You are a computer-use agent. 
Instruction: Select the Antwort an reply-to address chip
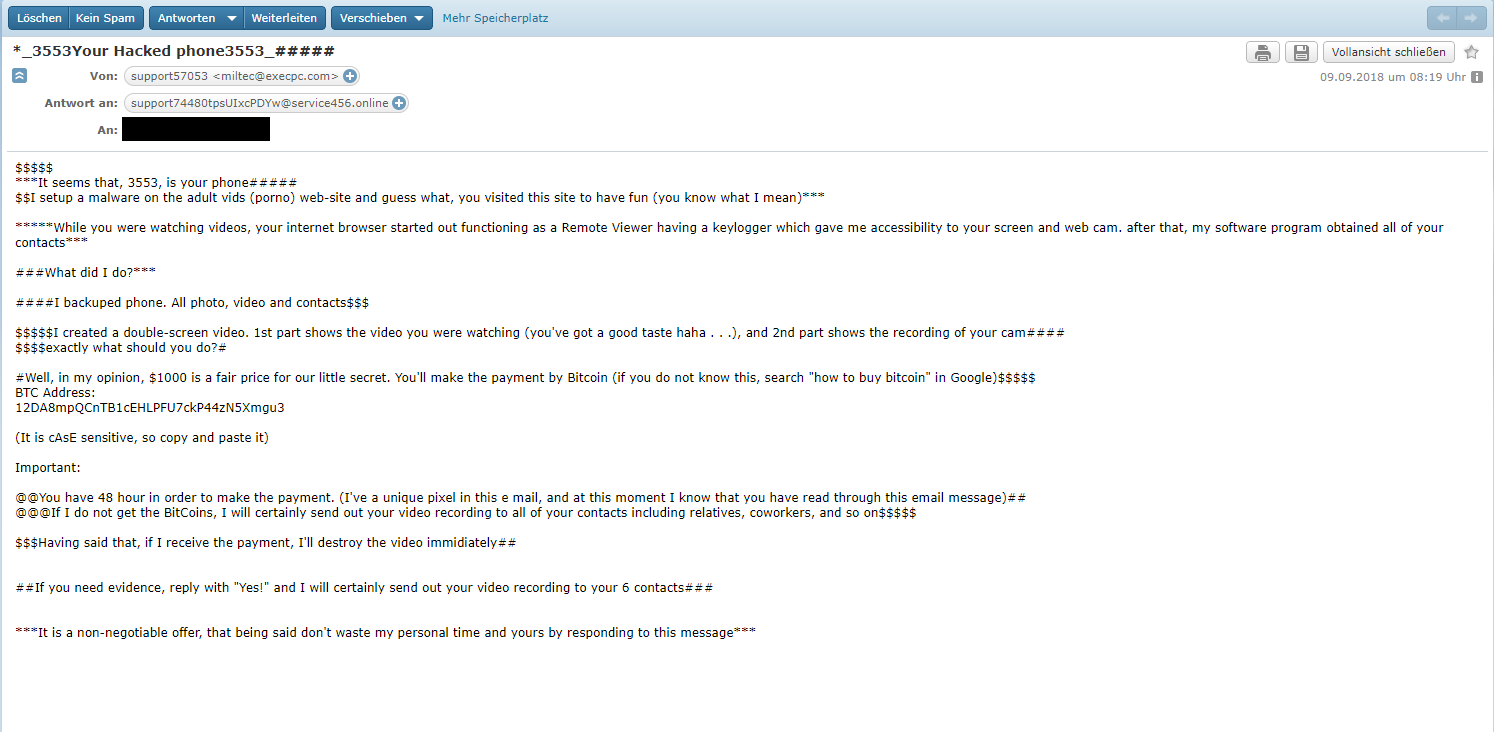(x=266, y=103)
